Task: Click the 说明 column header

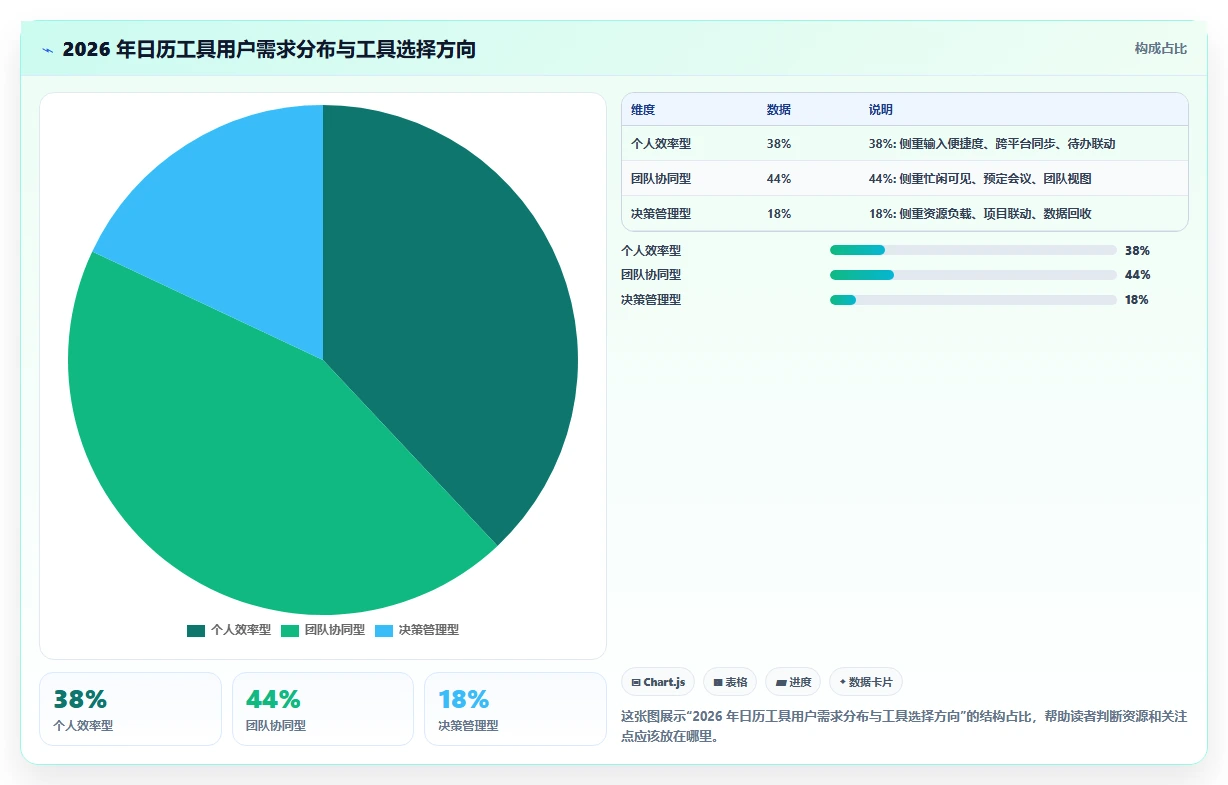Action: point(881,109)
